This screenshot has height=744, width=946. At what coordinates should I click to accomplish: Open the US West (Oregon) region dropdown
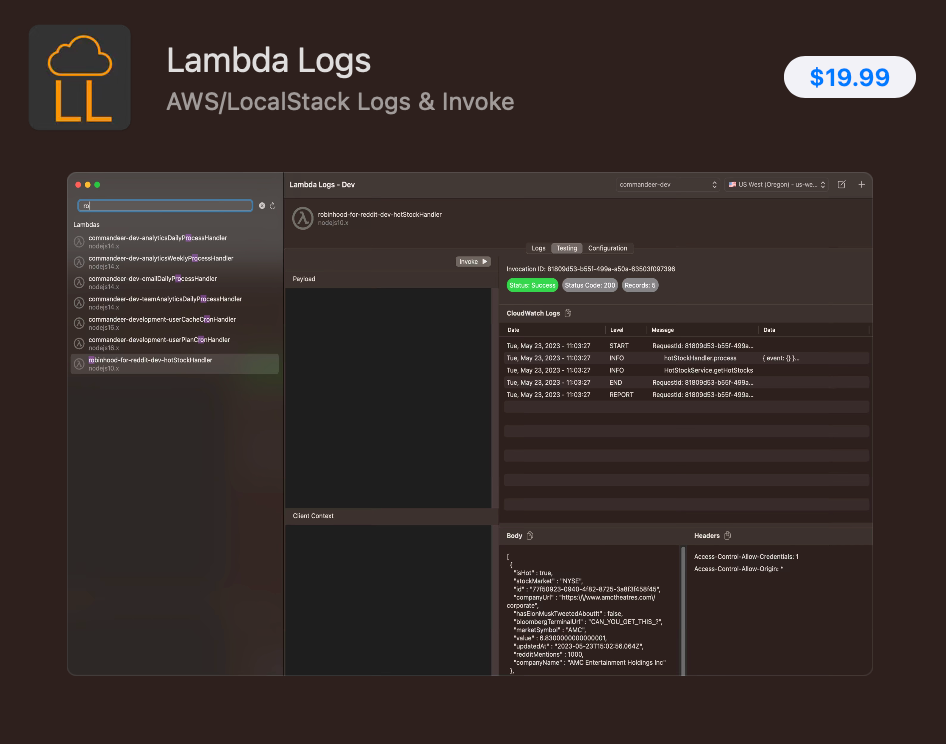coord(776,185)
